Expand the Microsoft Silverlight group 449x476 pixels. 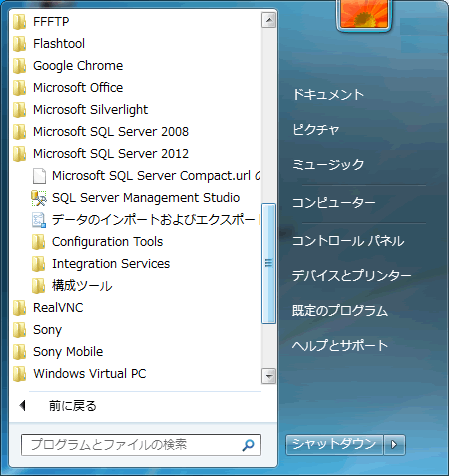(90, 110)
